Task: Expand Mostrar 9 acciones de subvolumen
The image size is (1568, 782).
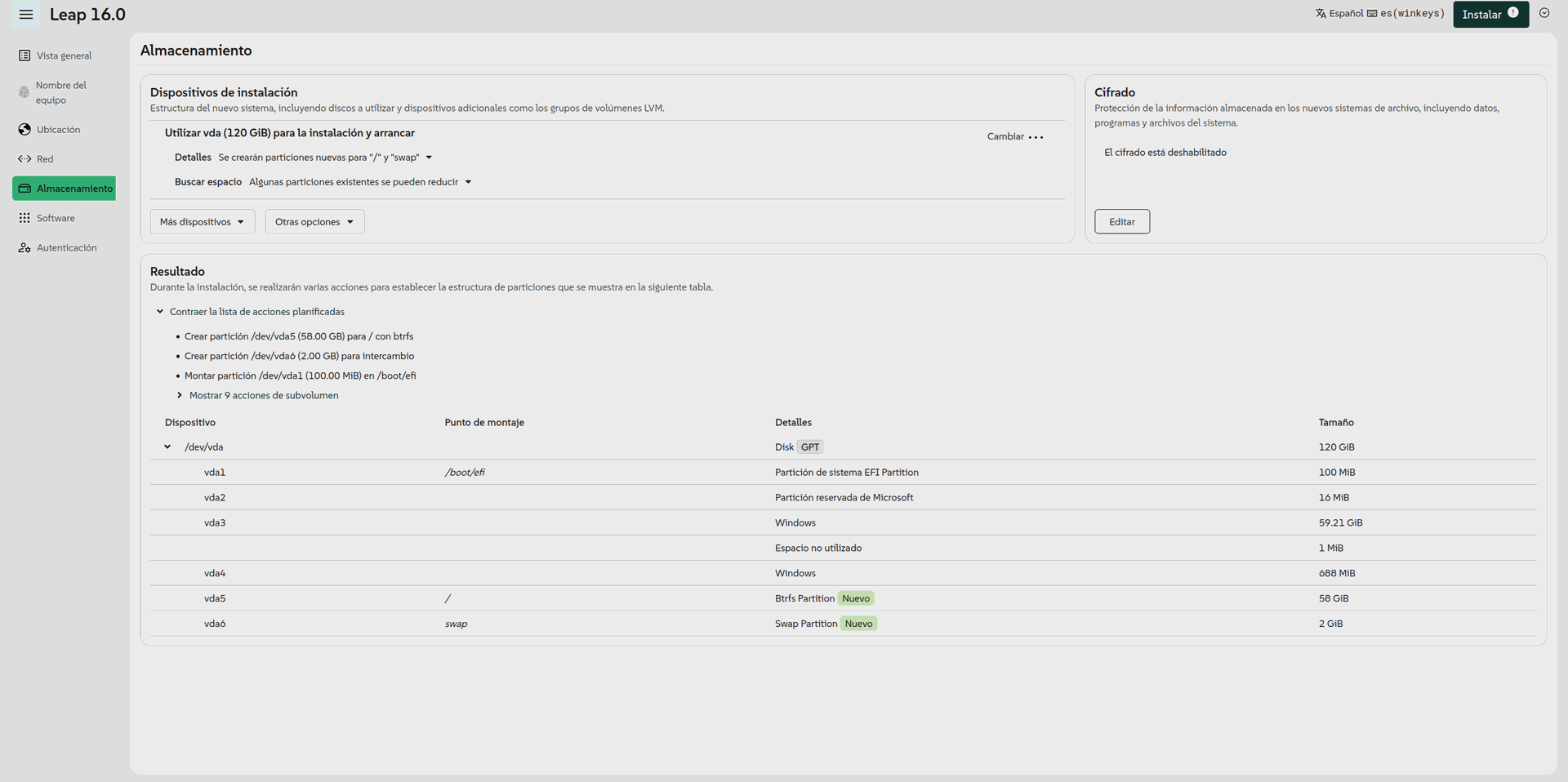Action: click(180, 395)
